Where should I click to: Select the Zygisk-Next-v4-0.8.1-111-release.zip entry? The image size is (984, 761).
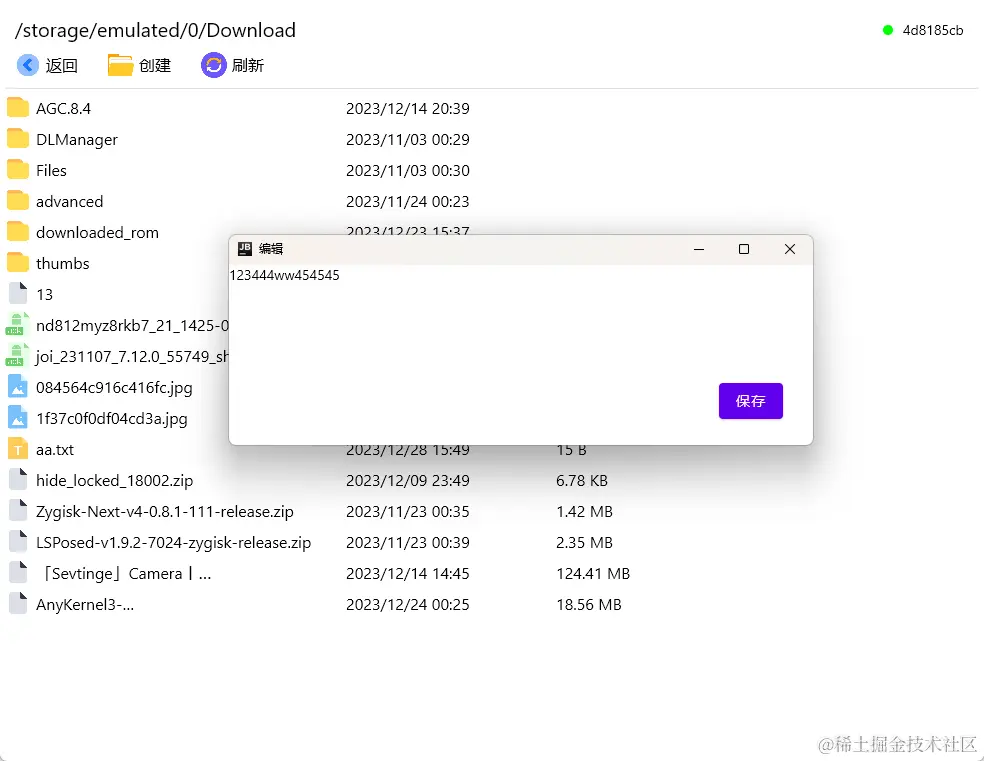point(164,511)
